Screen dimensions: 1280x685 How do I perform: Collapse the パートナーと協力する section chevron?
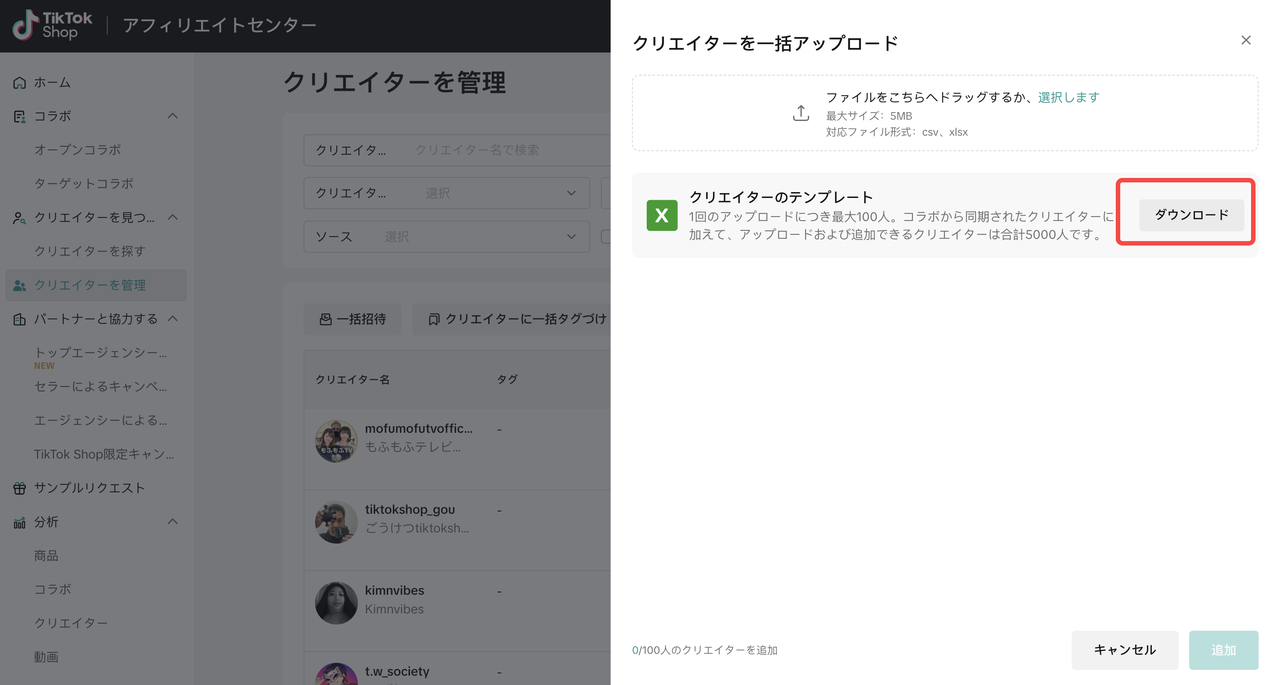coord(172,319)
